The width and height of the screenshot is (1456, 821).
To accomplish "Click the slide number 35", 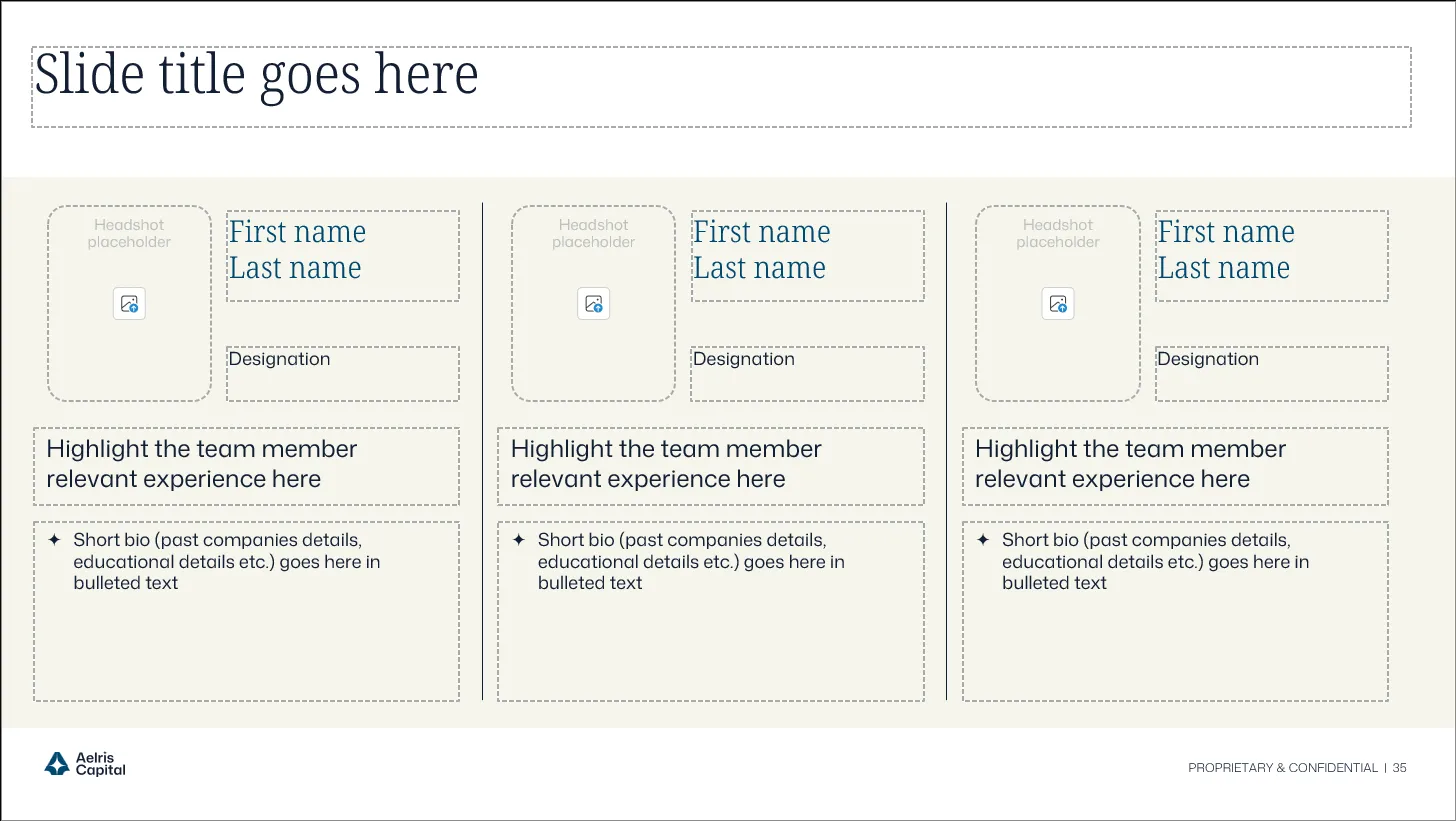I will coord(1400,768).
